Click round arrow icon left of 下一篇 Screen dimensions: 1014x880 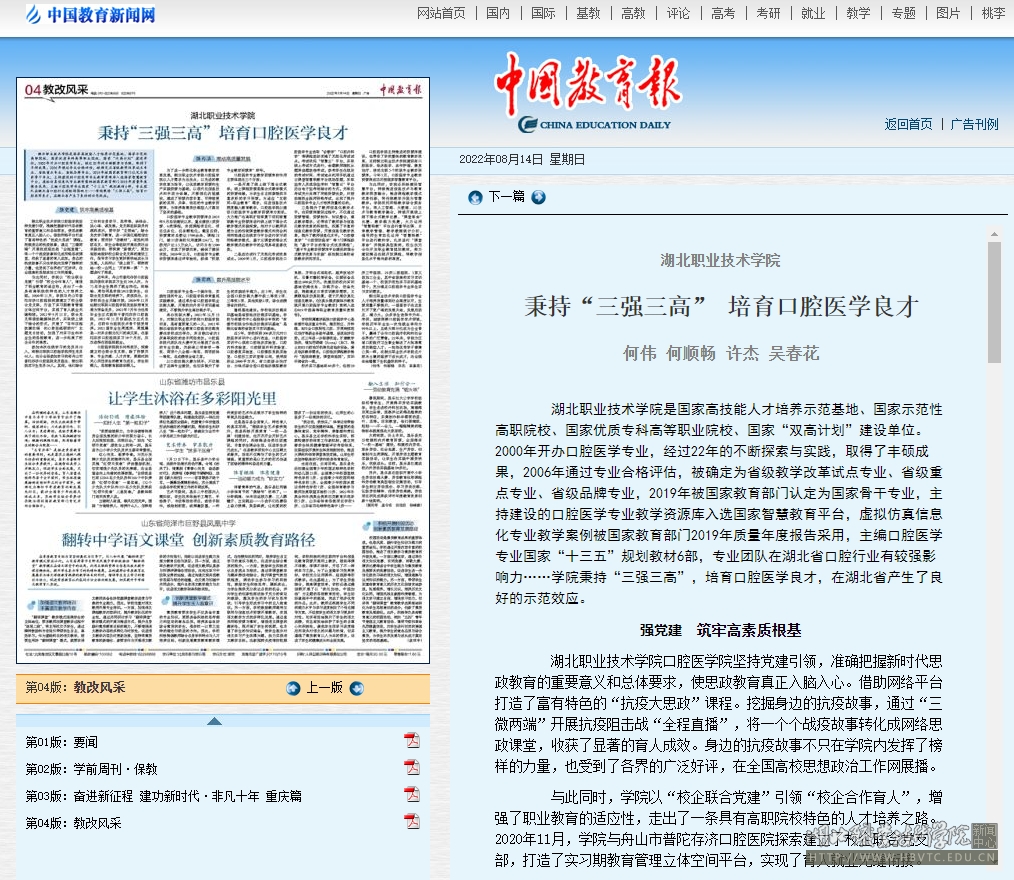(x=475, y=197)
